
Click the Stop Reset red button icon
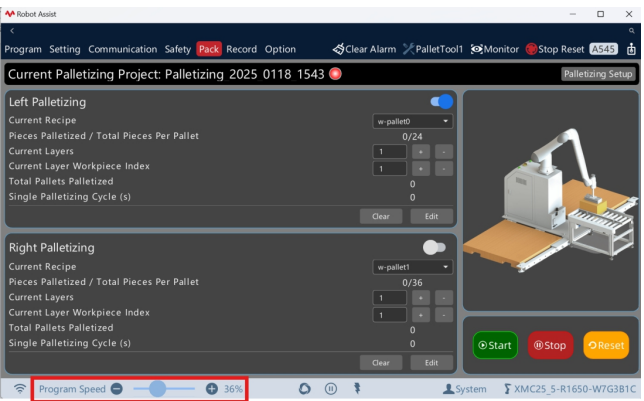click(531, 49)
